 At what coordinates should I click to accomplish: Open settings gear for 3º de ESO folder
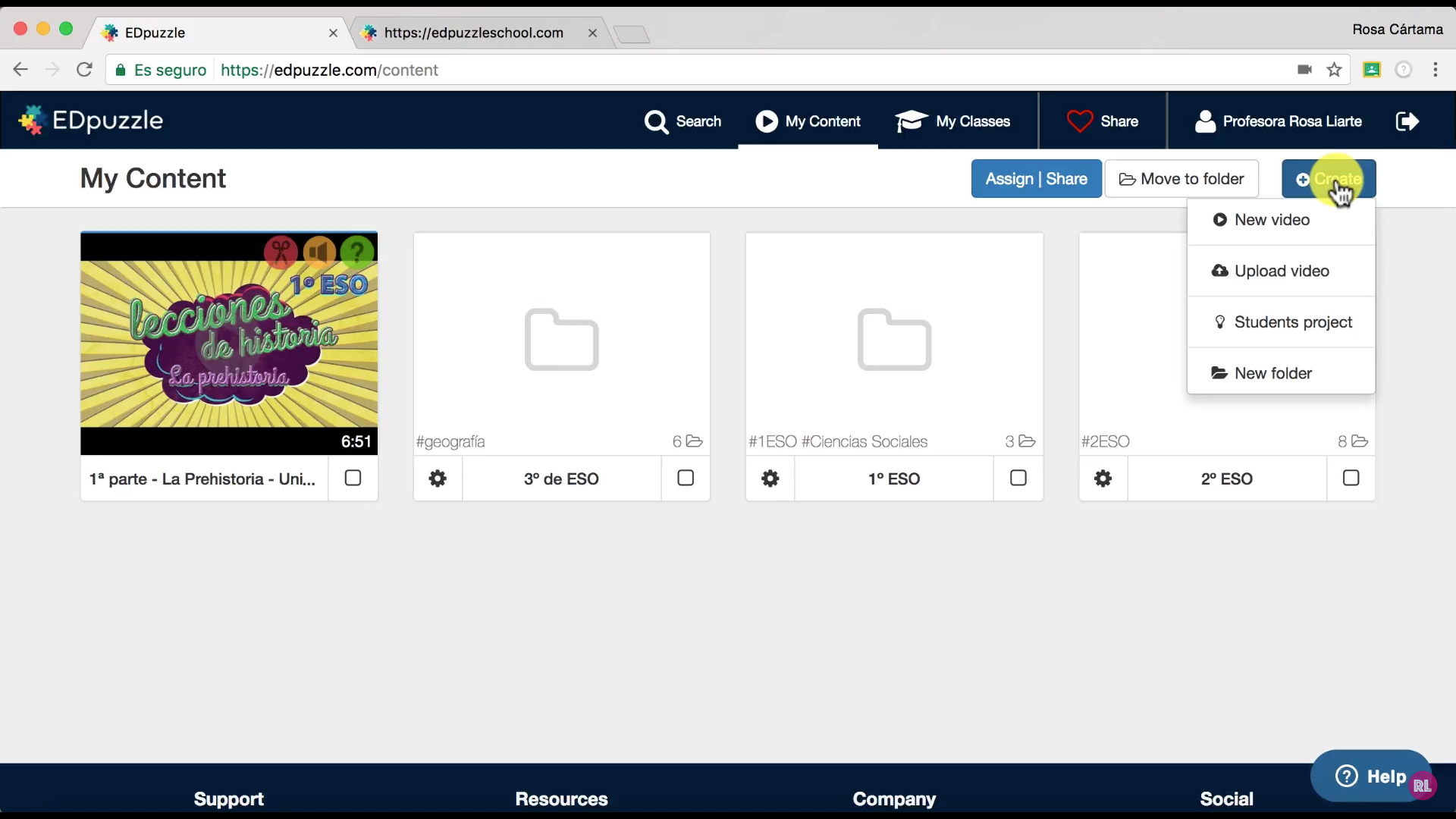pos(438,479)
